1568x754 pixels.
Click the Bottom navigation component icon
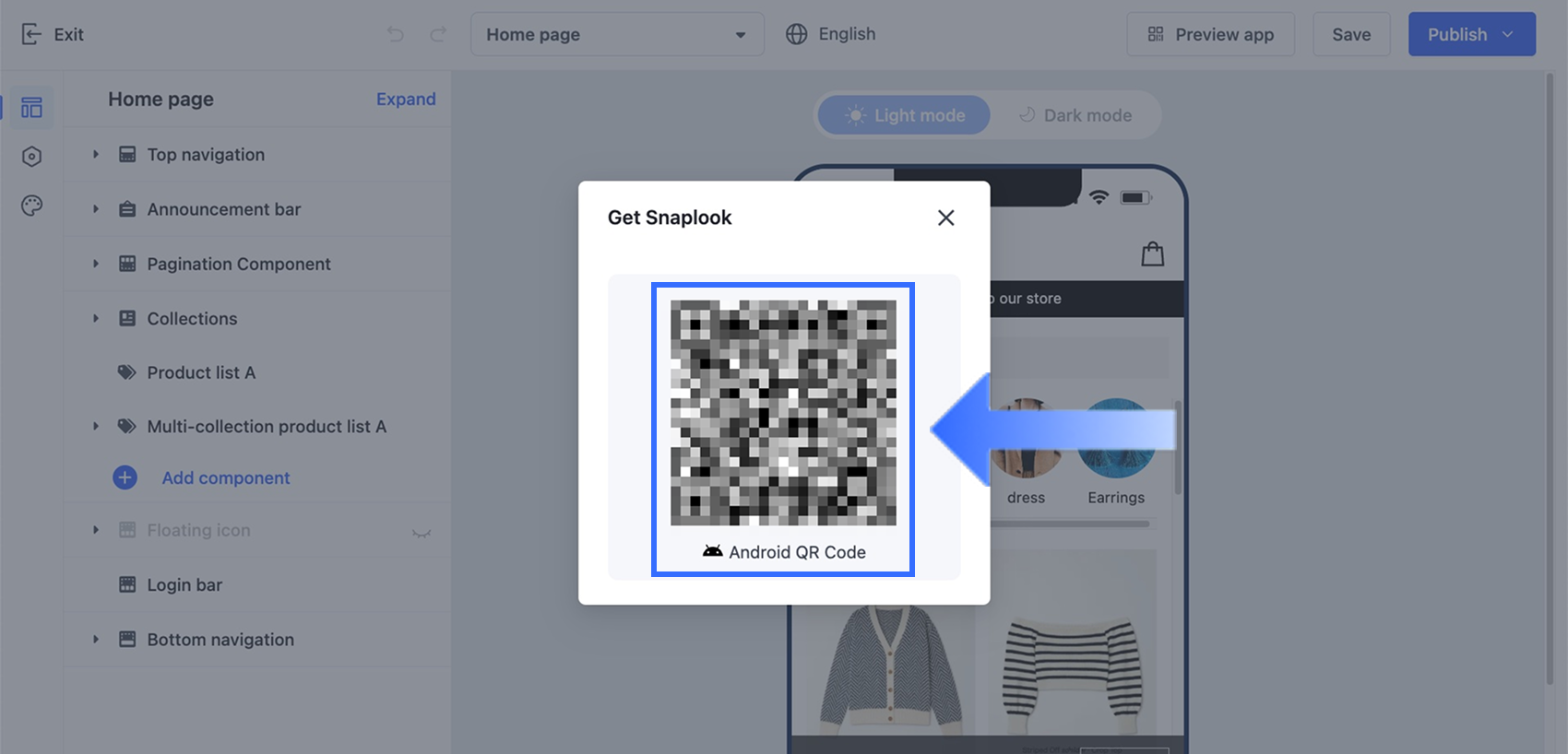tap(127, 639)
